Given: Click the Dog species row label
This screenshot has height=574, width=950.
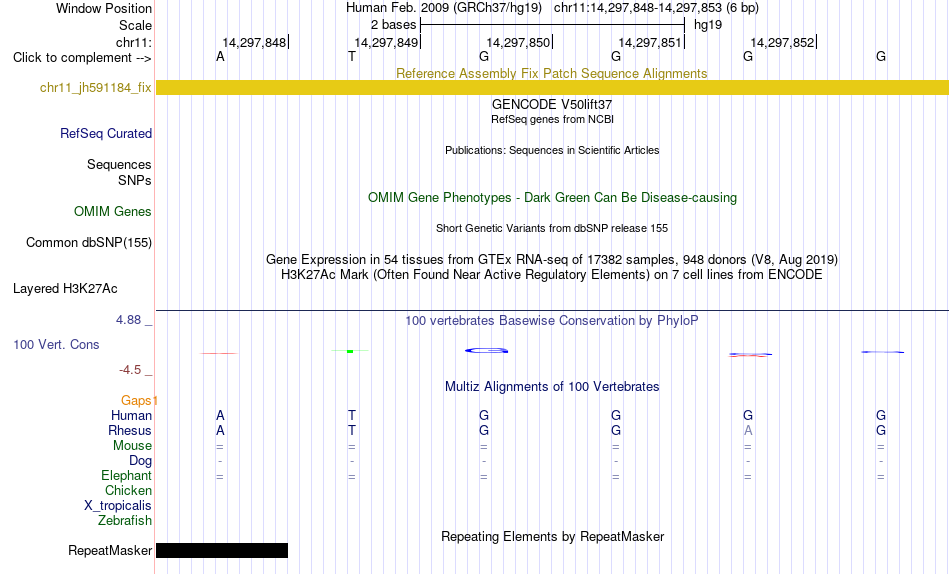Looking at the screenshot, I should tap(140, 461).
